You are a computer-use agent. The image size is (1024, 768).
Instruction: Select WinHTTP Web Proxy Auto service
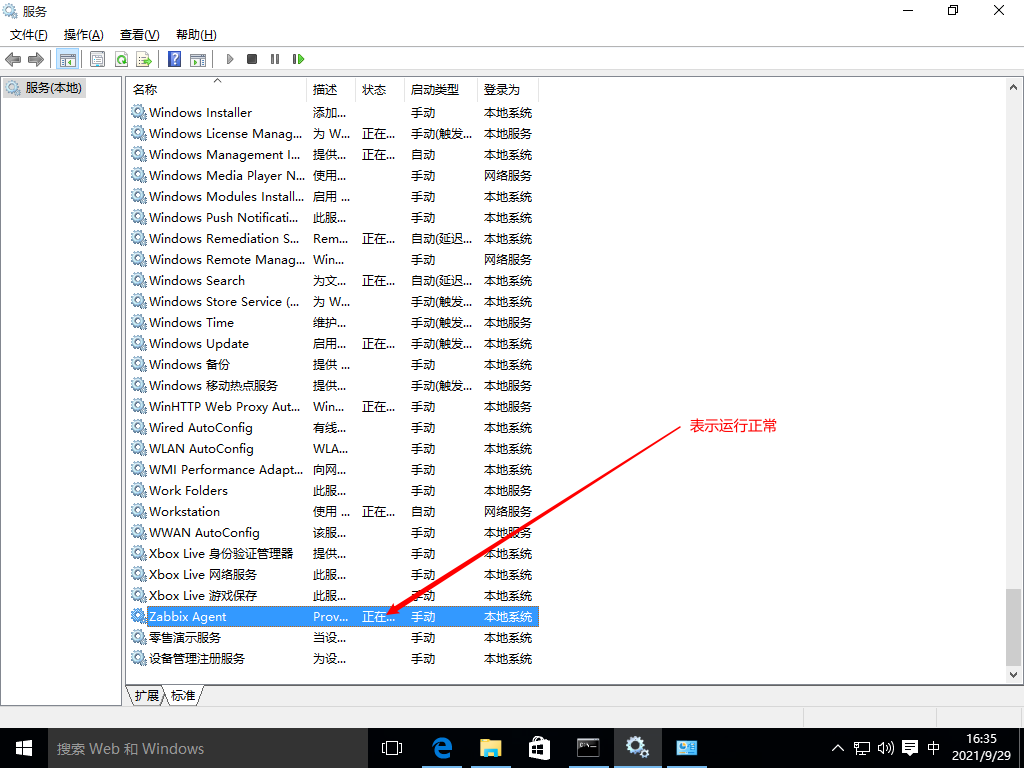[334, 406]
